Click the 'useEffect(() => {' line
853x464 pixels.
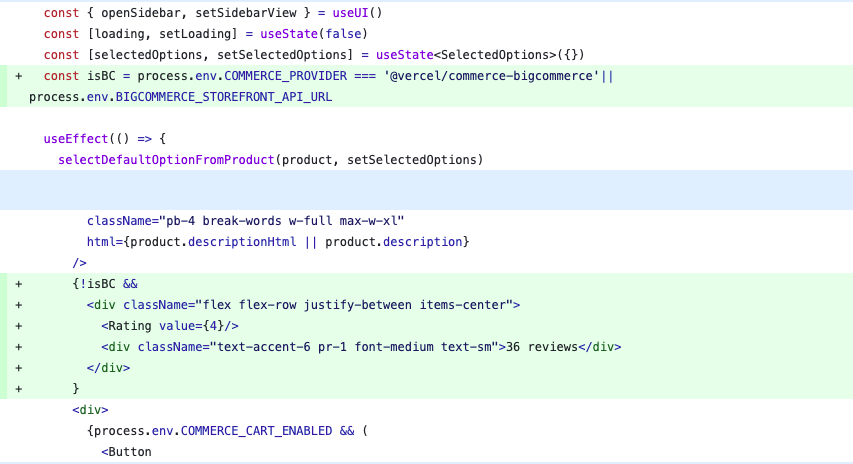[105, 139]
